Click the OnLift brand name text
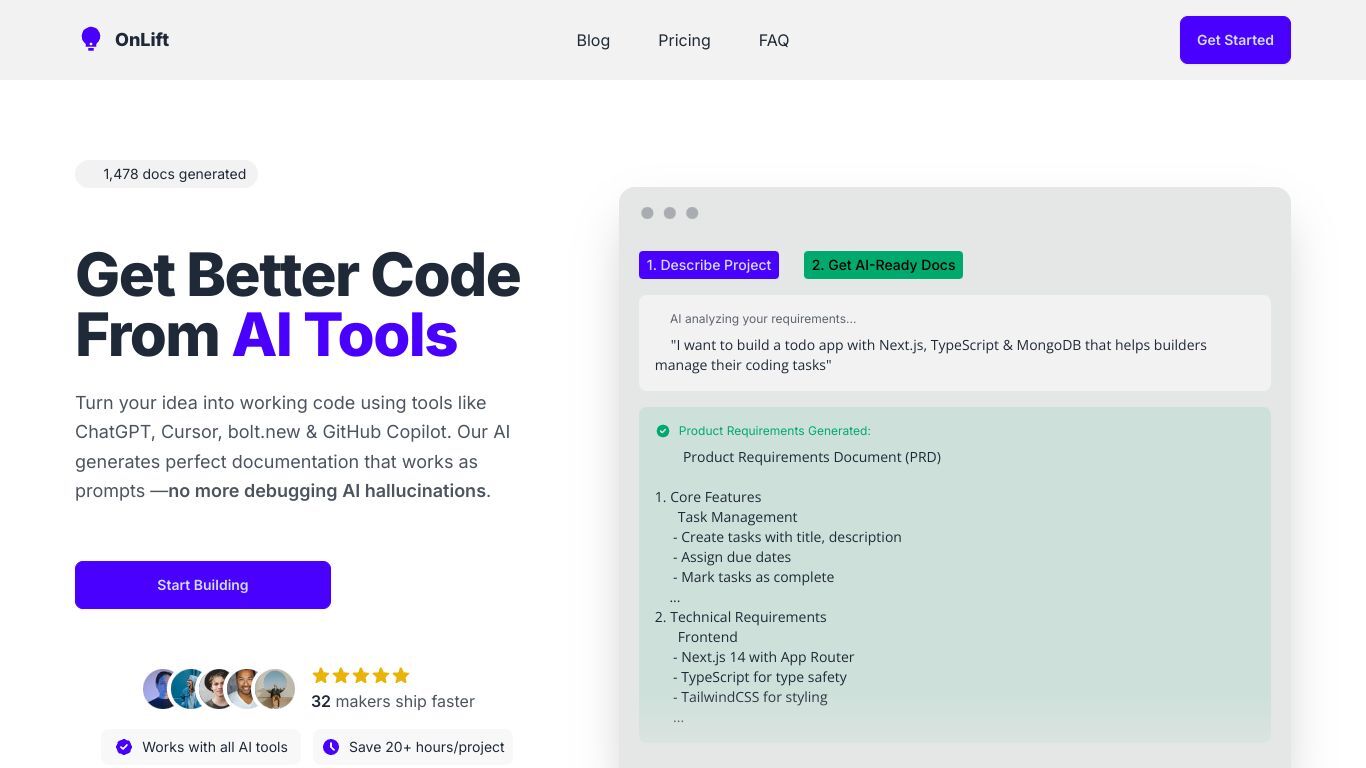Screen dimensions: 1366x768 coord(142,40)
